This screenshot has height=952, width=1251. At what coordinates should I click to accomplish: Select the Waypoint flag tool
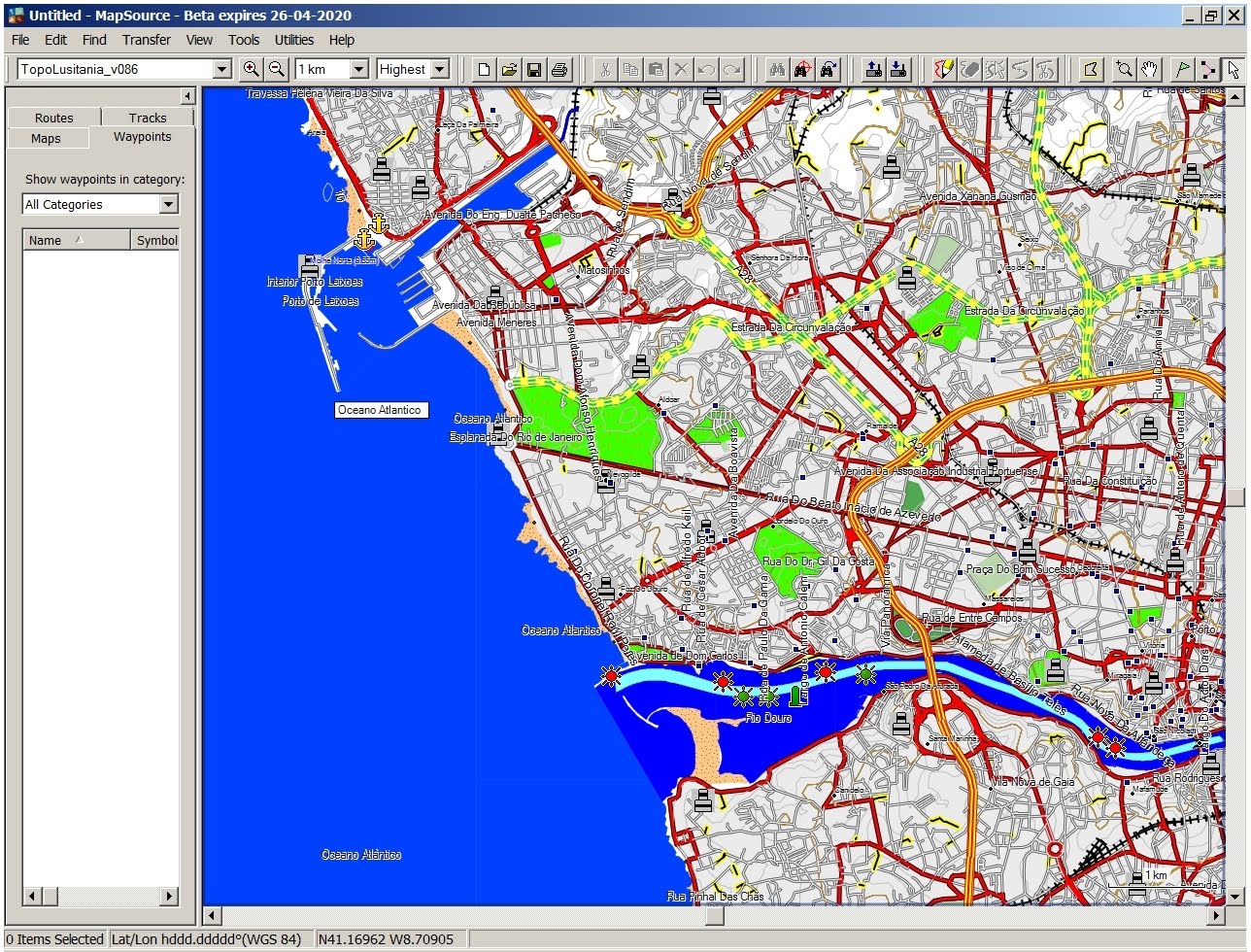(x=1182, y=69)
